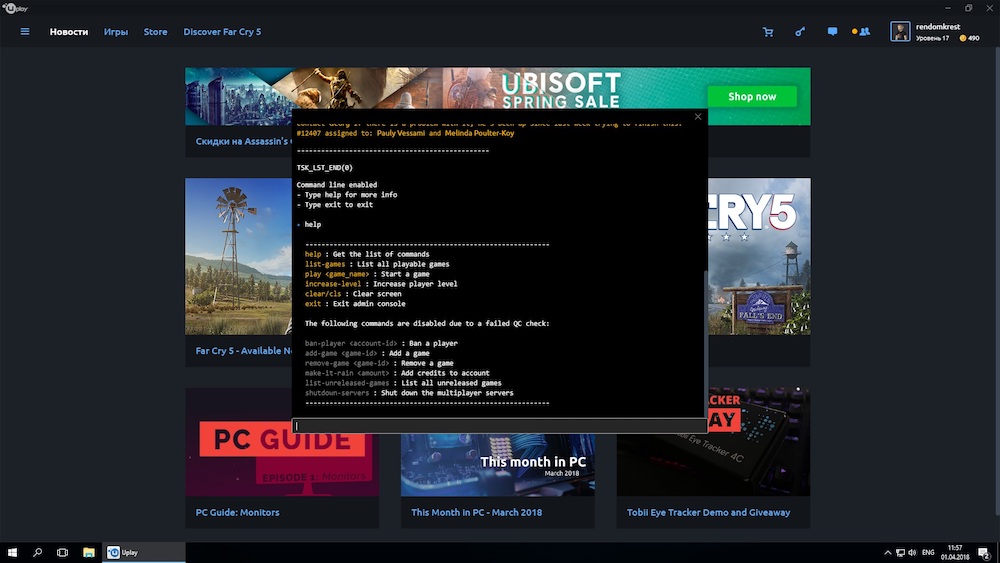Viewport: 1000px width, 563px height.
Task: Click the 'make-it-rain <amount>' disabled command
Action: pyautogui.click(x=346, y=373)
